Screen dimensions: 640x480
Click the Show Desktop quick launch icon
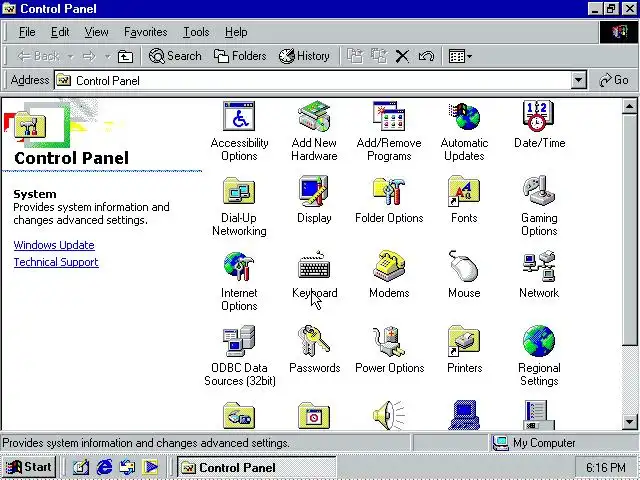(x=81, y=467)
